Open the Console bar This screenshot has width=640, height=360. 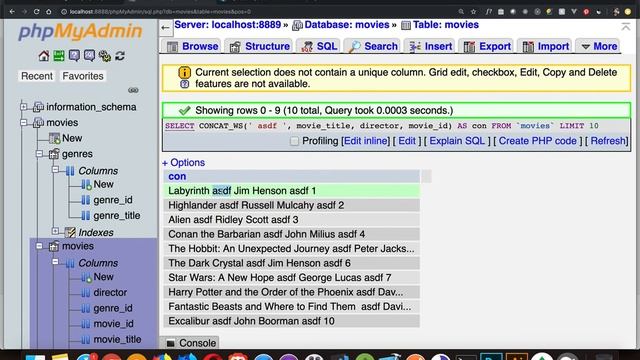(x=191, y=343)
